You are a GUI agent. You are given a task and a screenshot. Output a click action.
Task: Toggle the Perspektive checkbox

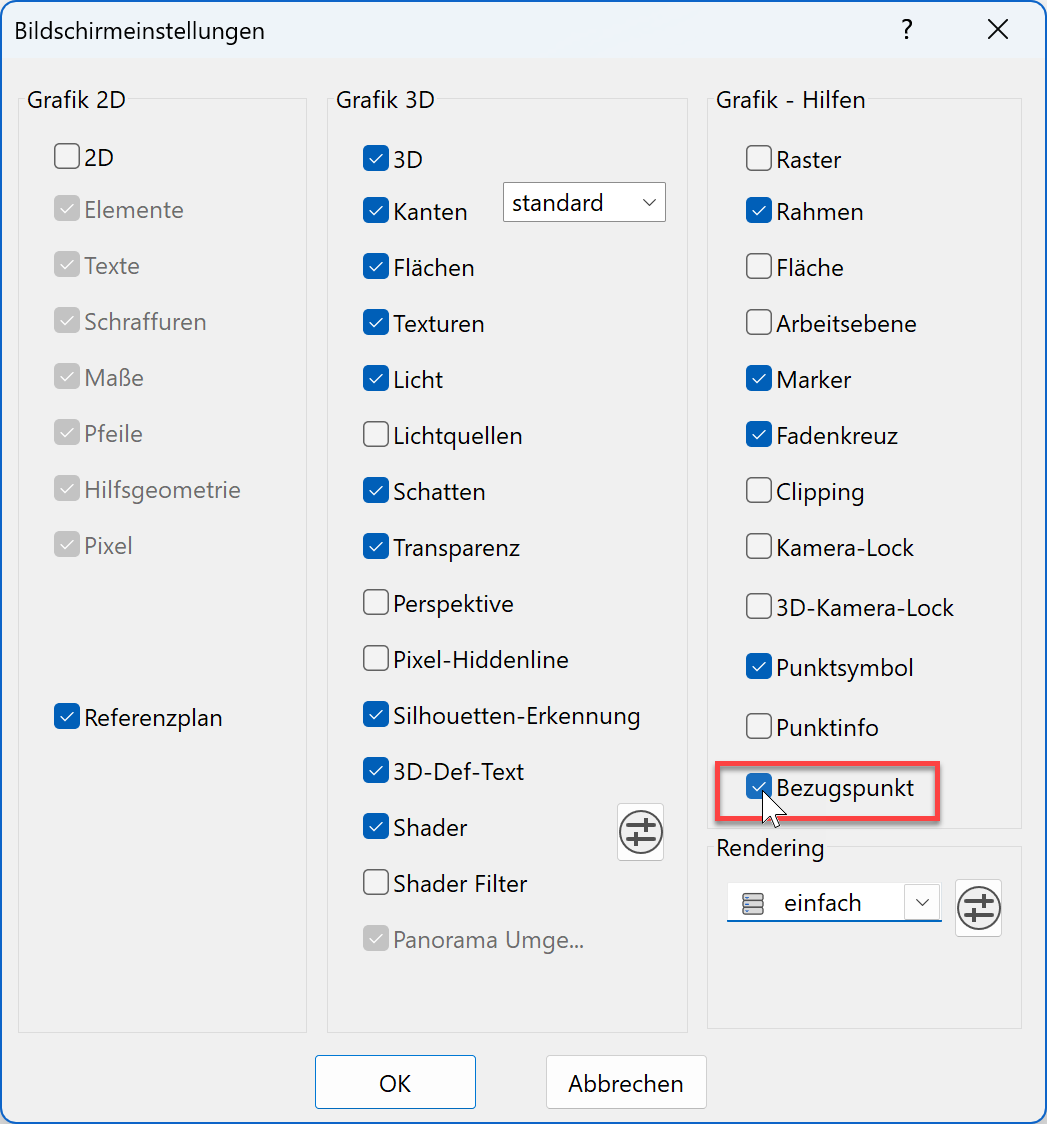[376, 603]
